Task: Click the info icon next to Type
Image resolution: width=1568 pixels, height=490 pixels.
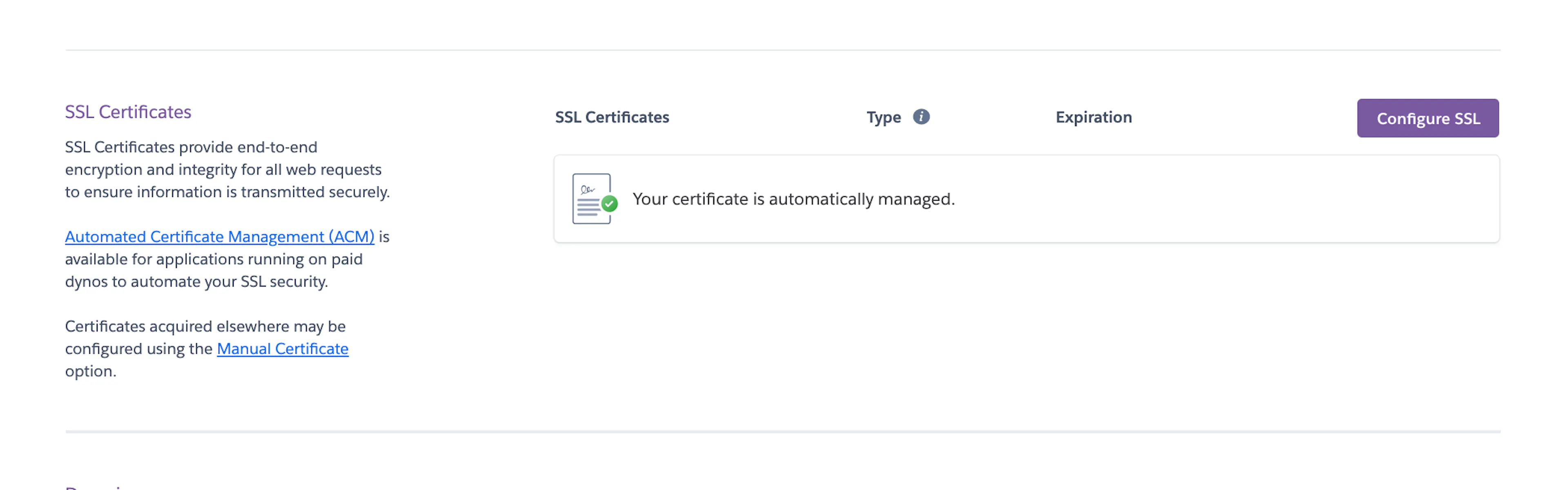Action: coord(921,117)
